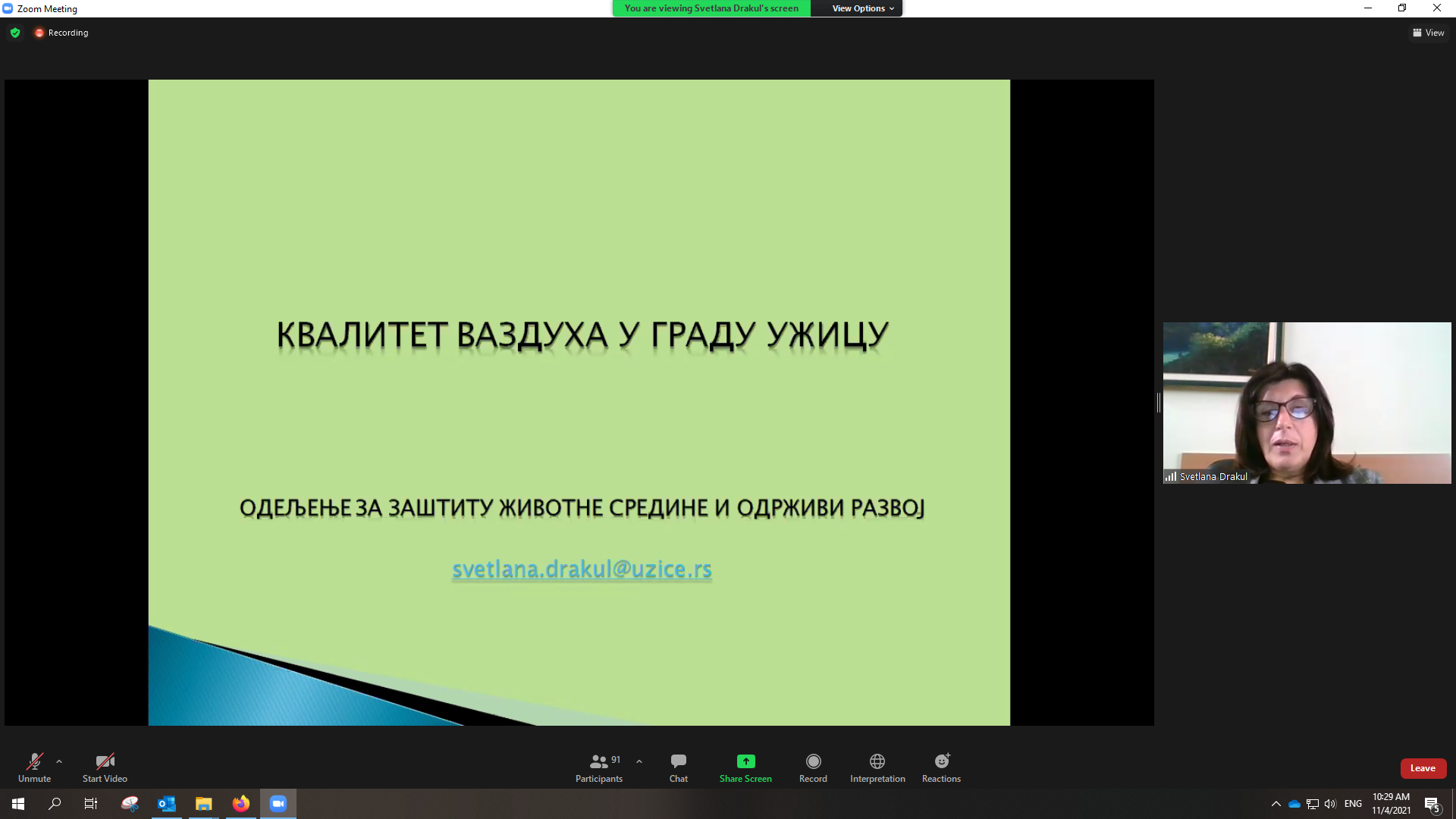The width and height of the screenshot is (1456, 819).
Task: Open Task View on taskbar
Action: click(91, 804)
